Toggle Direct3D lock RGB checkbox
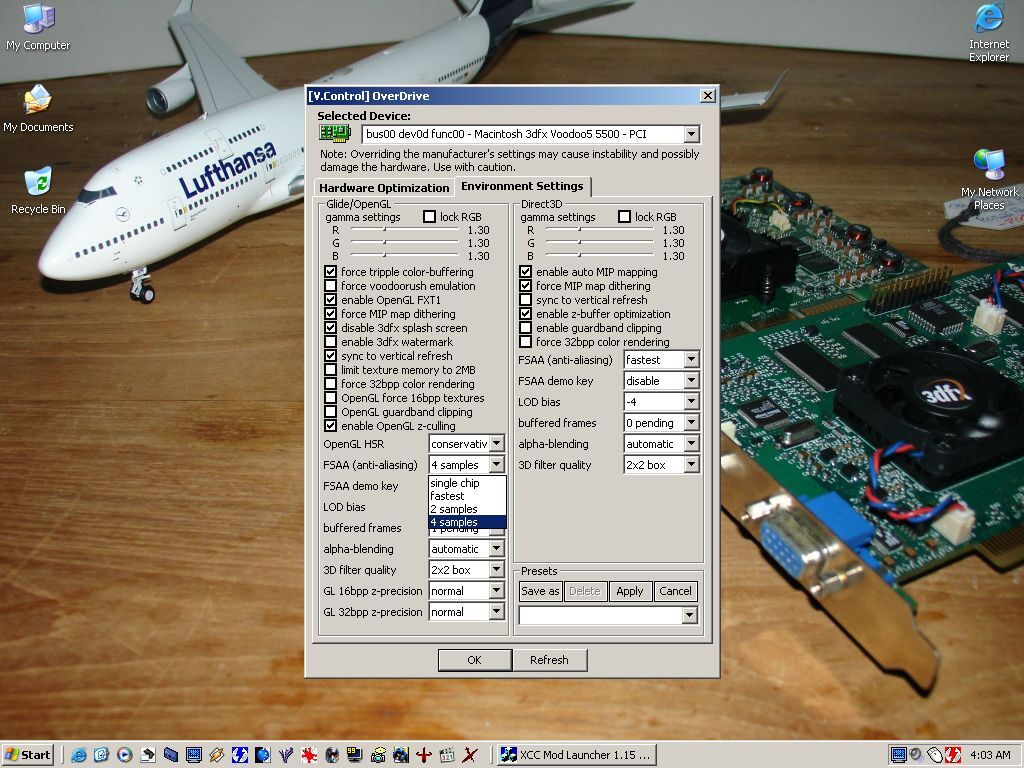This screenshot has width=1024, height=768. 624,217
